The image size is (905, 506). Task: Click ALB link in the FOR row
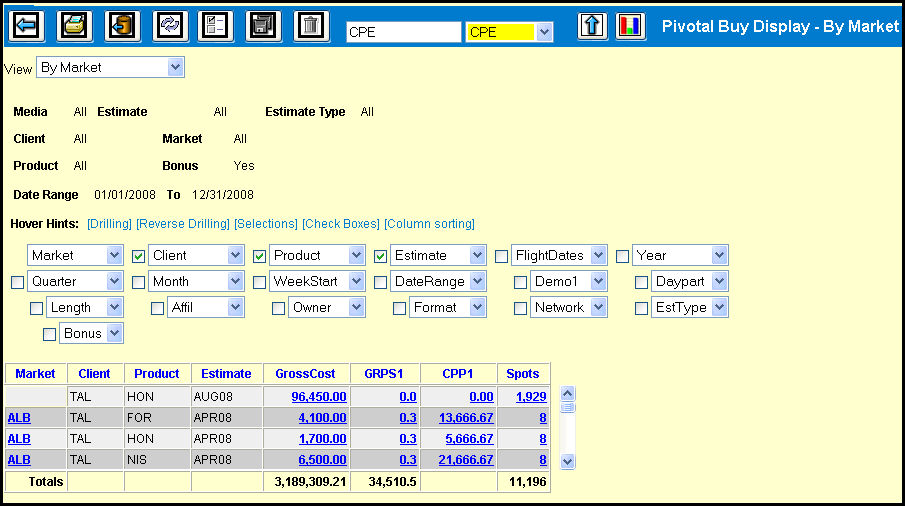pyautogui.click(x=19, y=418)
